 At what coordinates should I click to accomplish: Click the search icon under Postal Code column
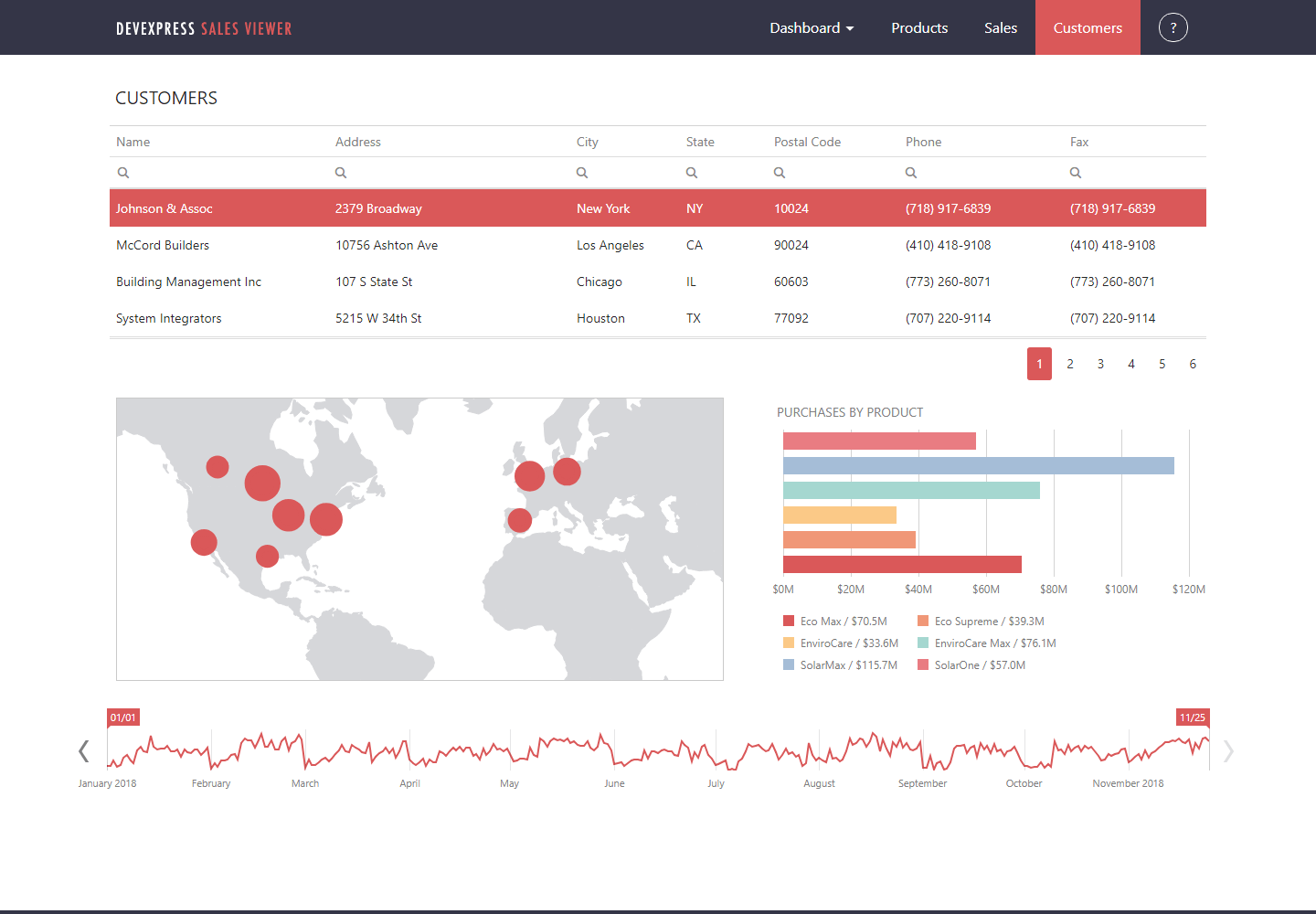[780, 173]
